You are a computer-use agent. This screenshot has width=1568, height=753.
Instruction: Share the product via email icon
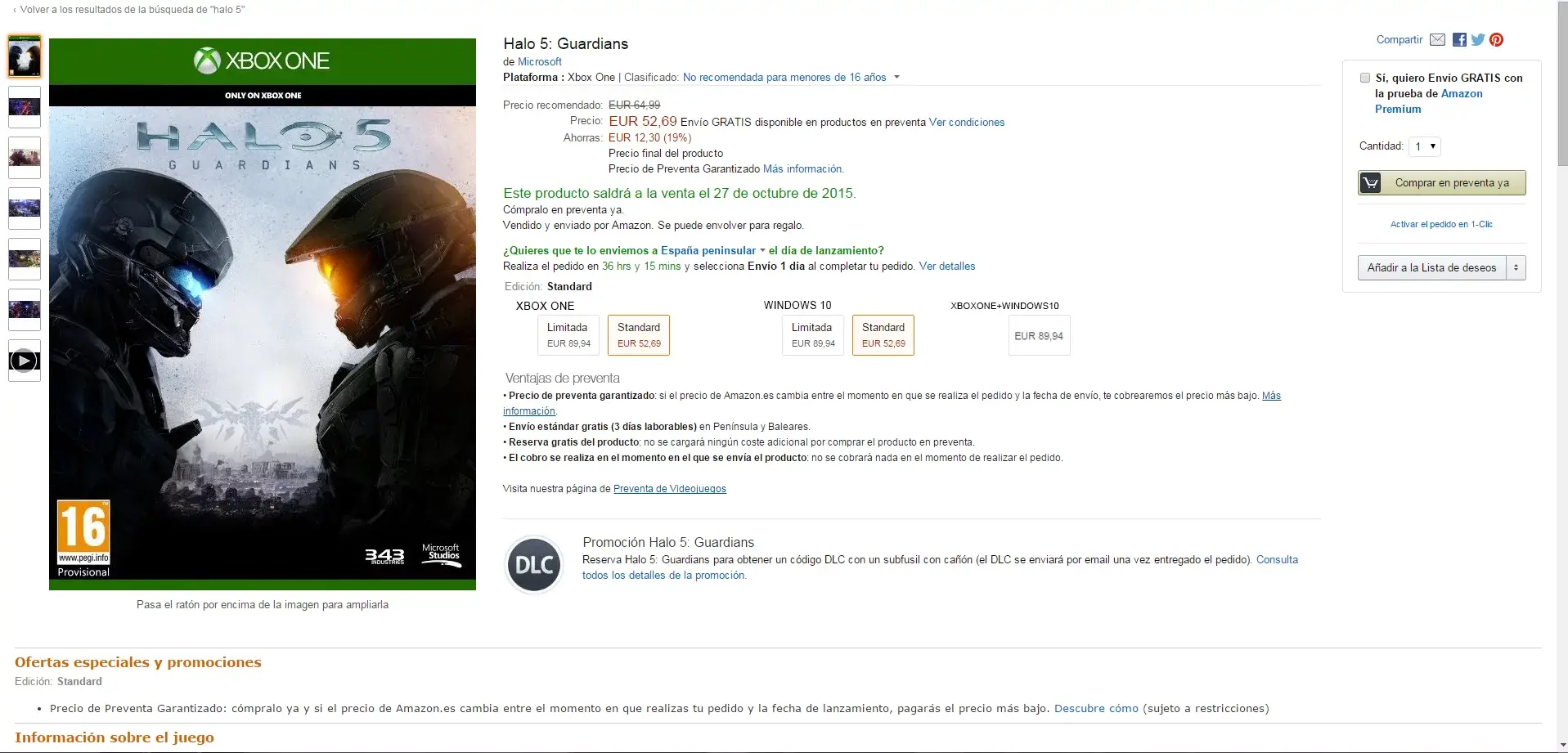(1437, 39)
